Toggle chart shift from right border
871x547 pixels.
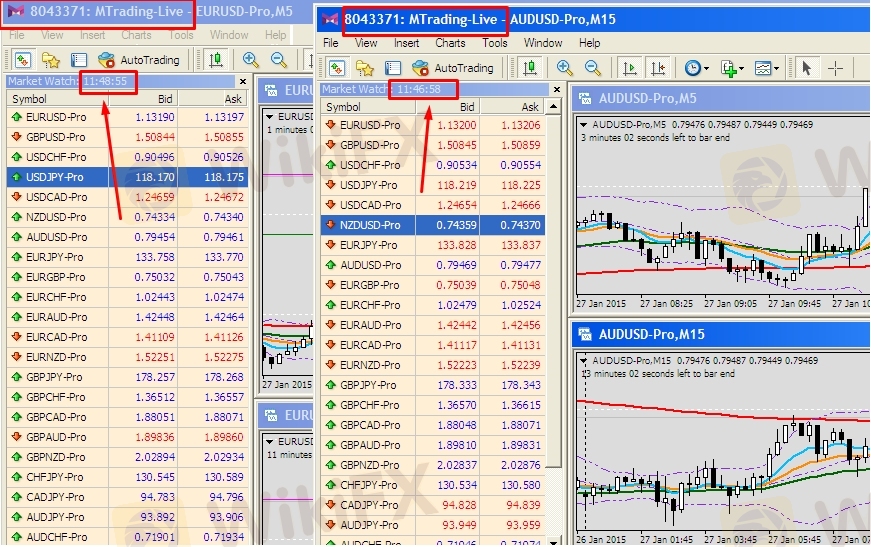(x=658, y=68)
